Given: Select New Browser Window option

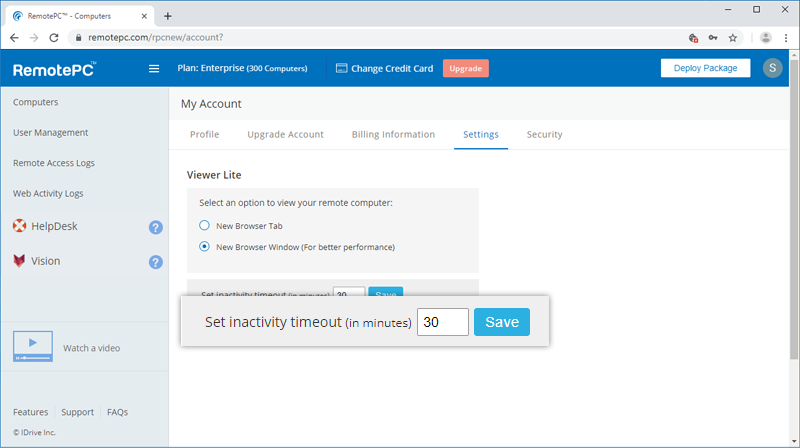Looking at the screenshot, I should (204, 246).
